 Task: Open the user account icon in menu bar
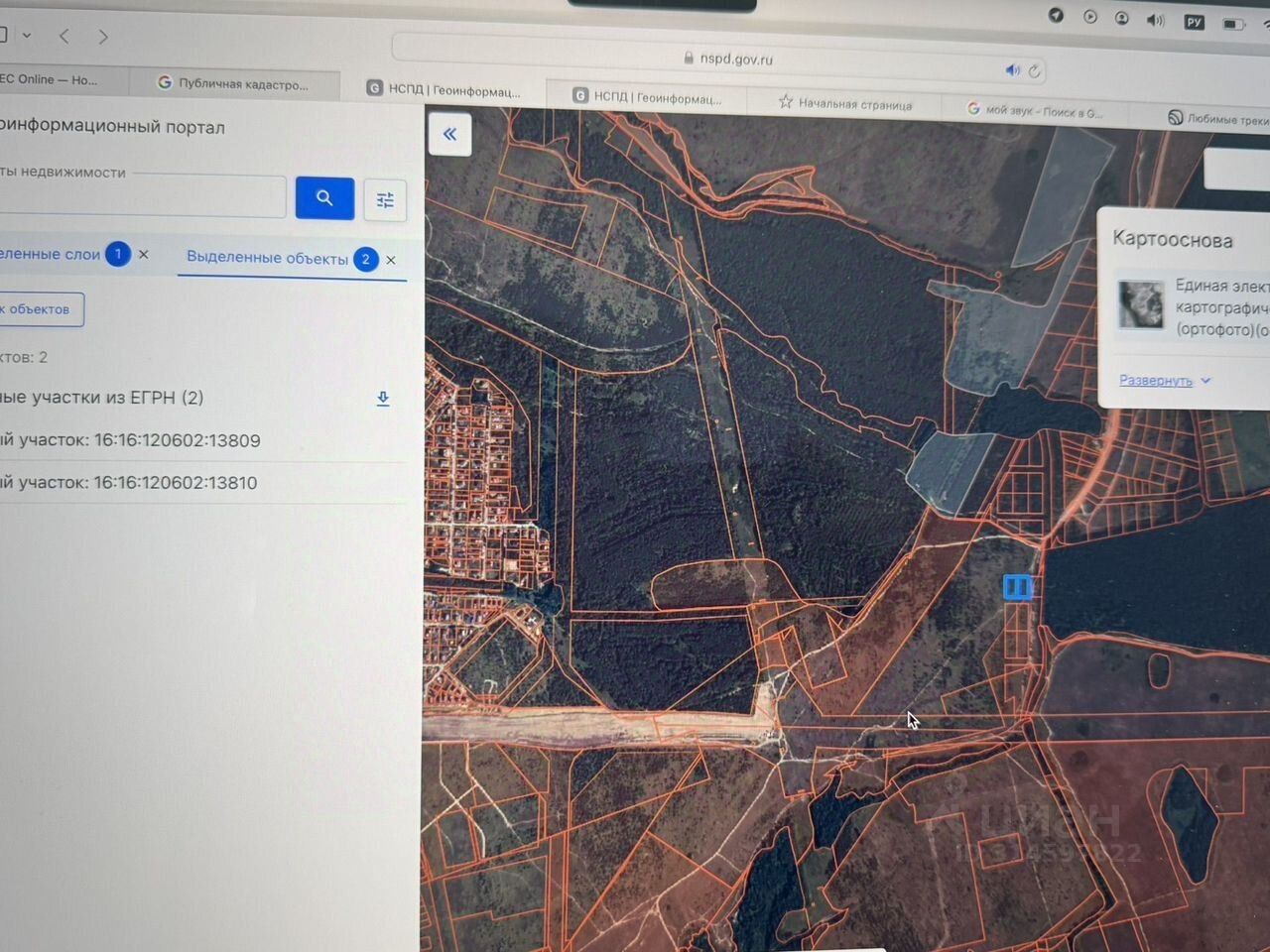[1122, 18]
